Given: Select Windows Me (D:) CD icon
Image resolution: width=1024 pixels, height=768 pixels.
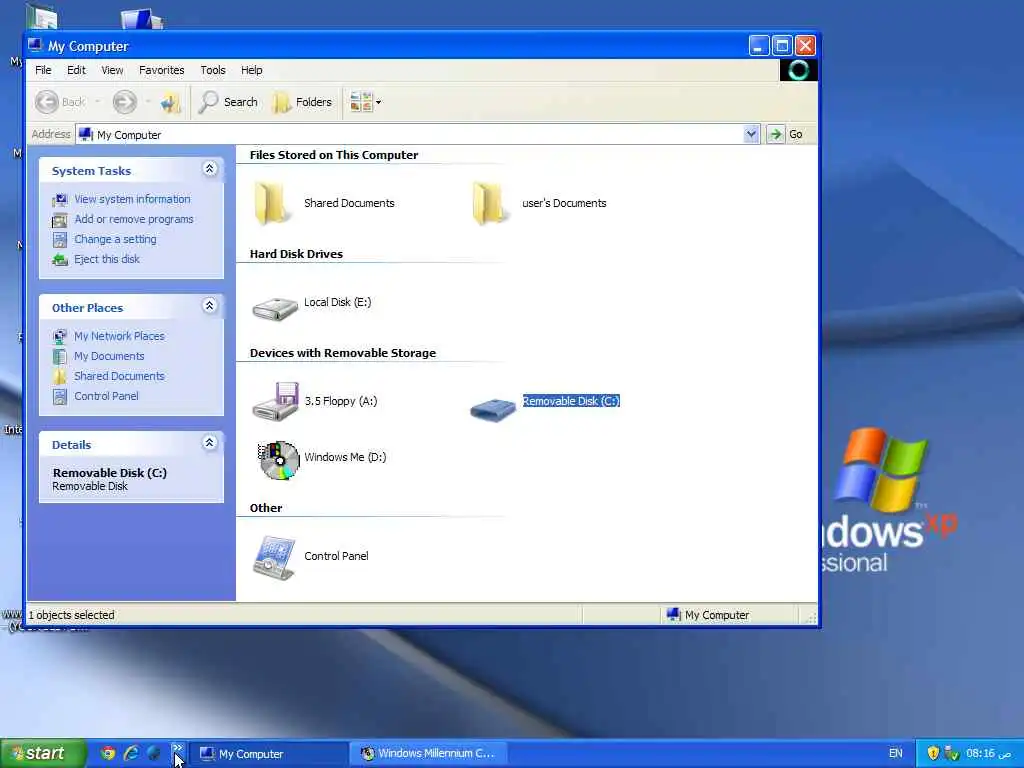Looking at the screenshot, I should click(x=278, y=460).
